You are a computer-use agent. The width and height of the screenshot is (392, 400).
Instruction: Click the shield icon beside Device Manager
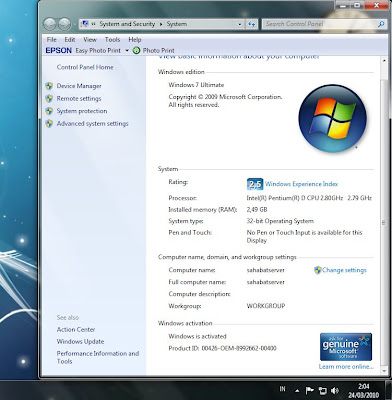pyautogui.click(x=49, y=86)
